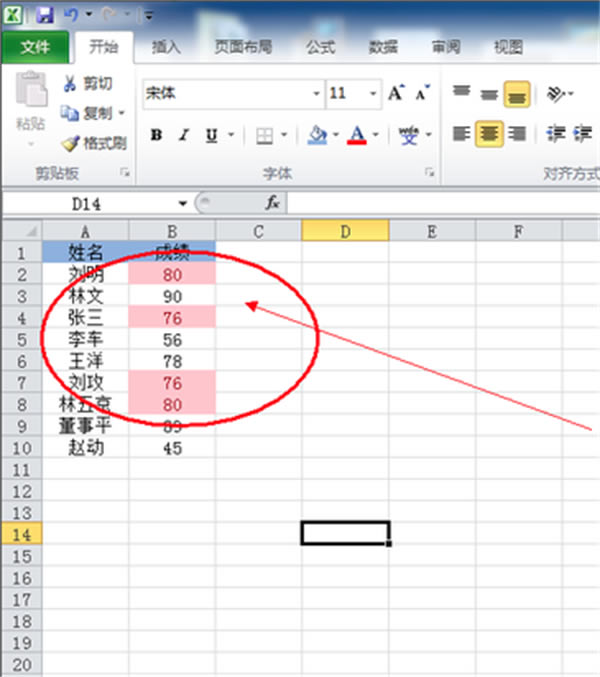Select row 14 header
Image resolution: width=600 pixels, height=677 pixels.
22,535
